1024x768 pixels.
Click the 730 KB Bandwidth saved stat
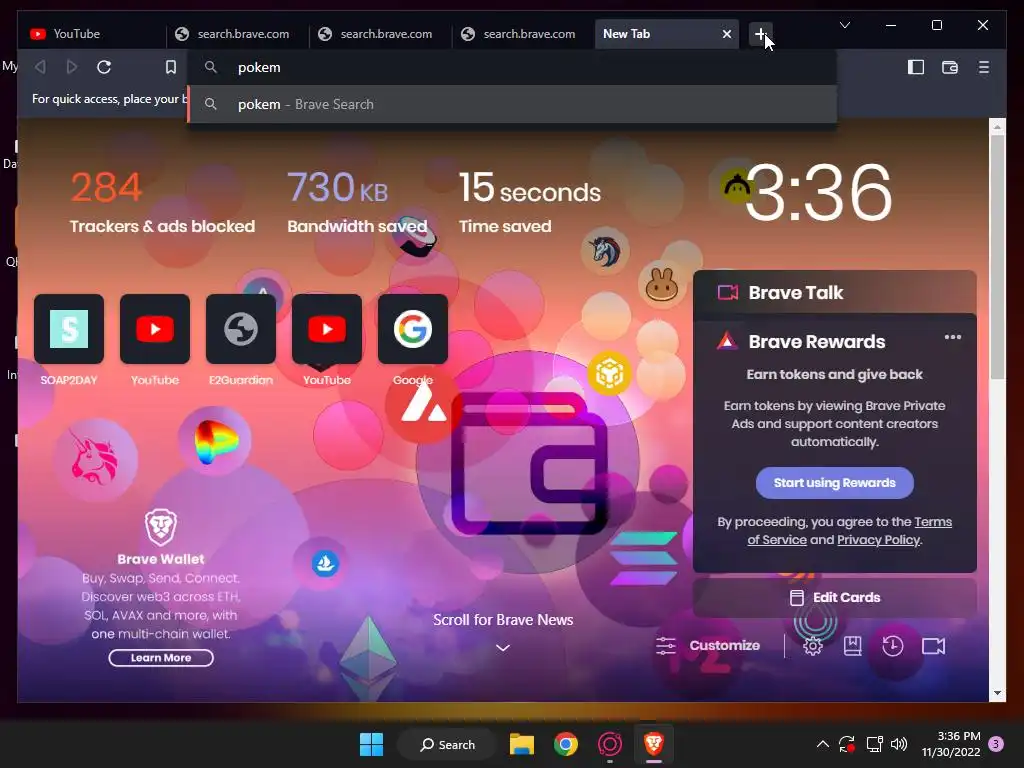click(357, 202)
